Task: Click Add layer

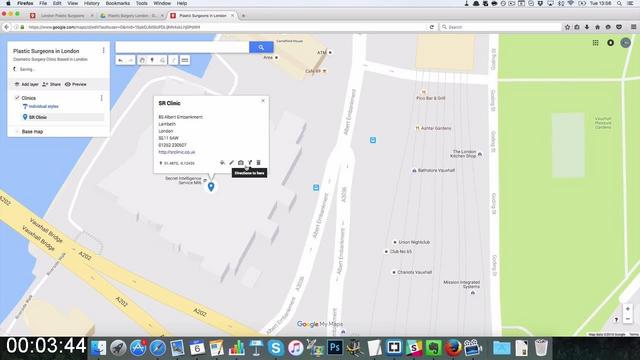Action: point(27,84)
